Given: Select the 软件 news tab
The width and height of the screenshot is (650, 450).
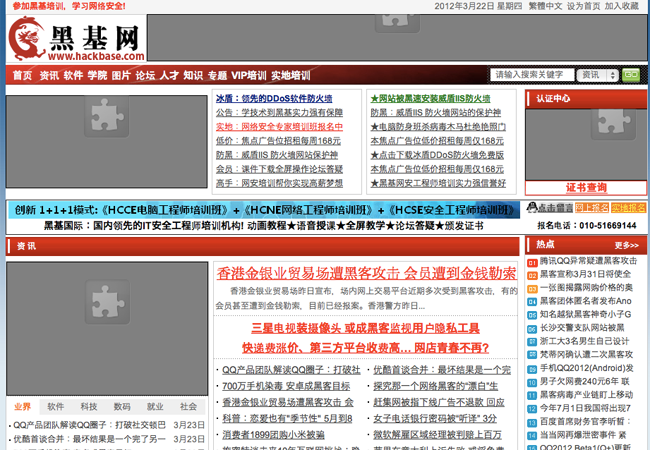Looking at the screenshot, I should point(56,407).
